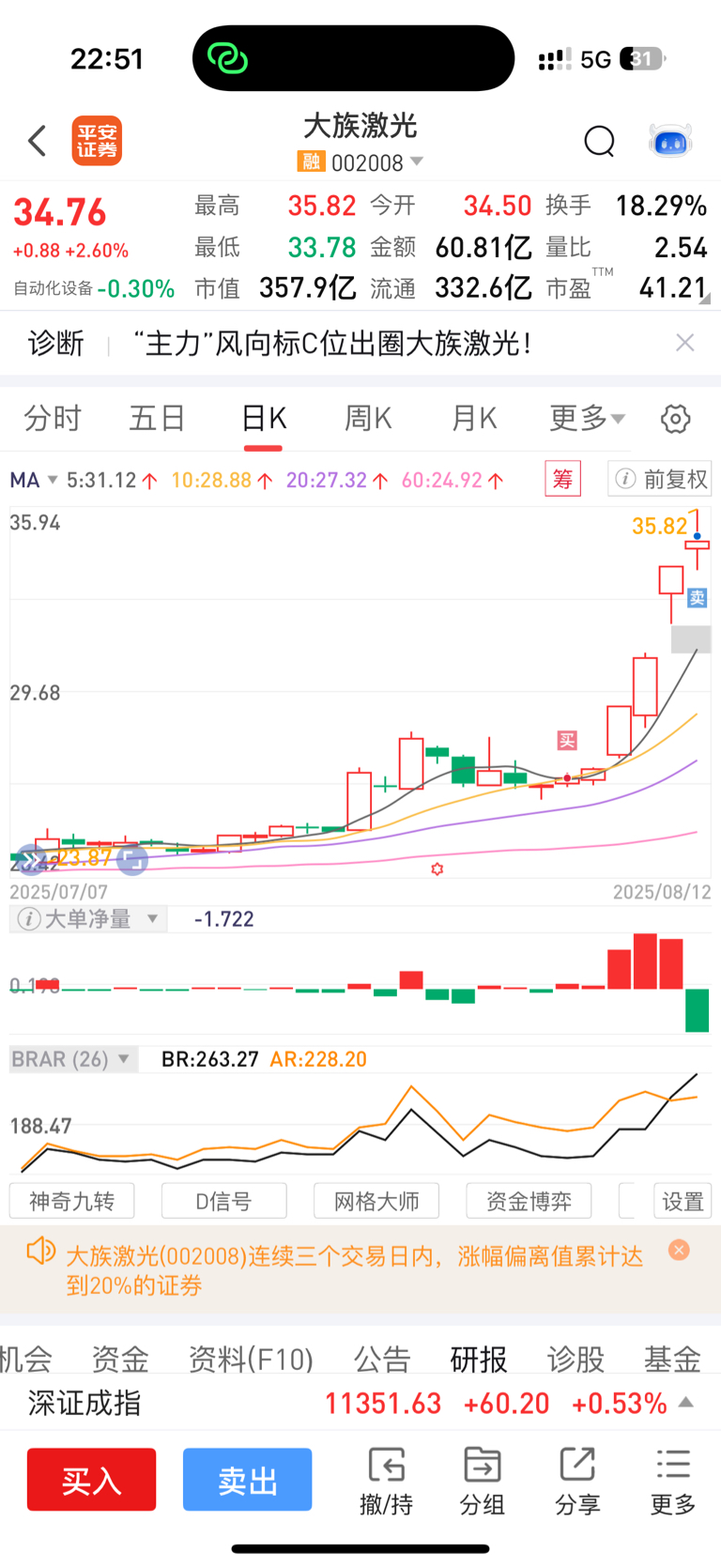The image size is (721, 1568).
Task: Tap the speaker announcement icon
Action: coord(40,1251)
